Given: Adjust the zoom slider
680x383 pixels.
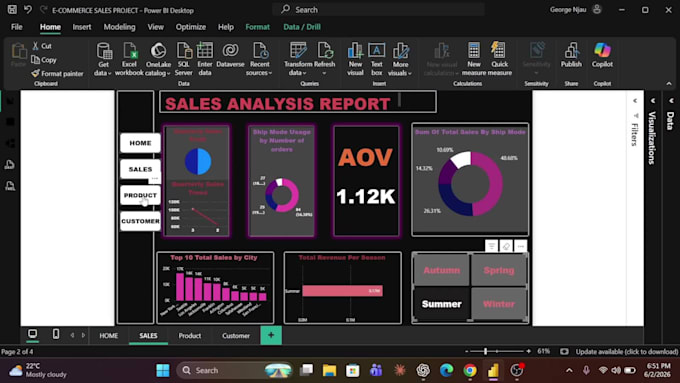Looking at the screenshot, I should (x=486, y=351).
